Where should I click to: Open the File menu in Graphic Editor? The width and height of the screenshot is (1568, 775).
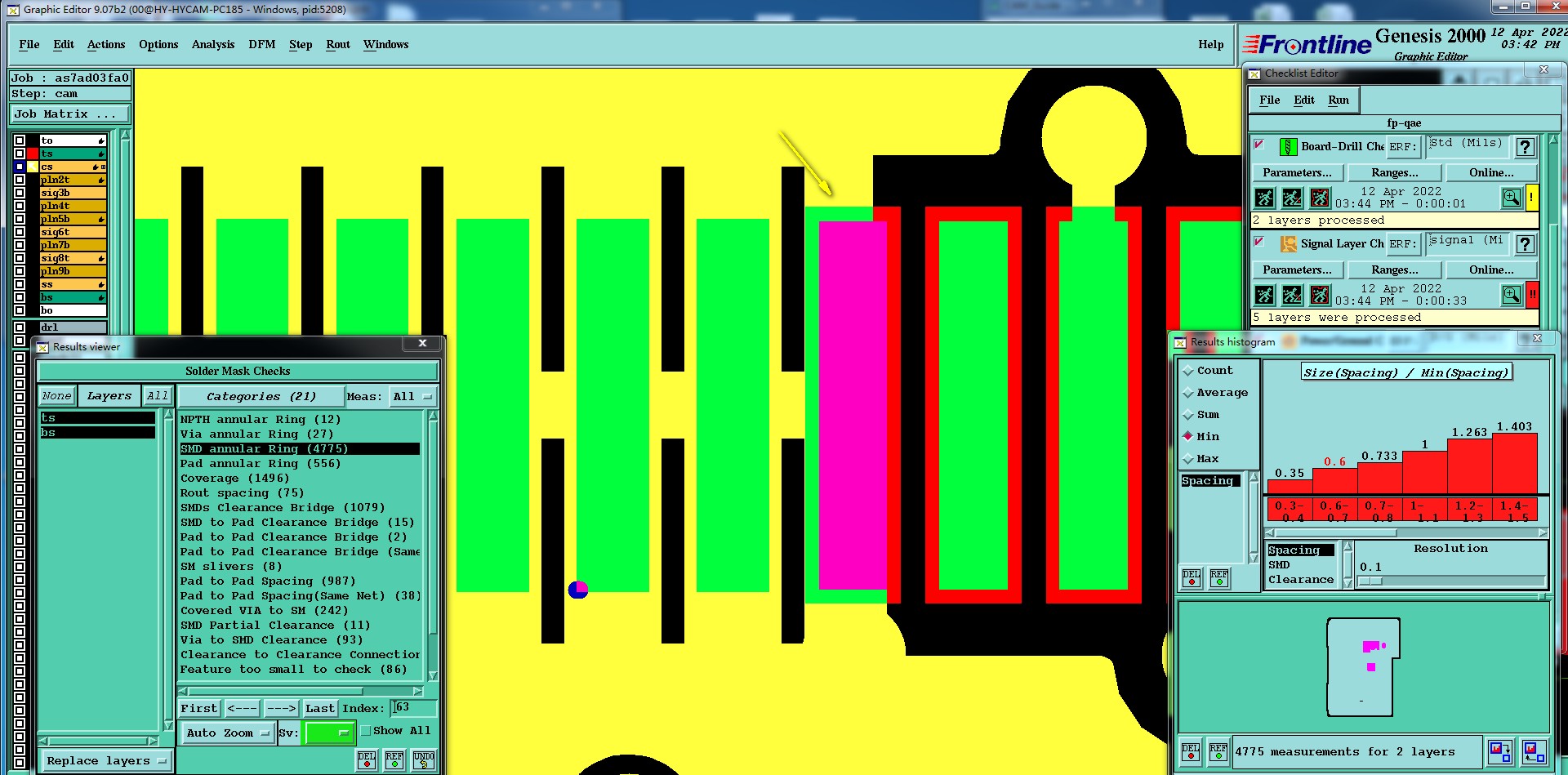(x=29, y=45)
